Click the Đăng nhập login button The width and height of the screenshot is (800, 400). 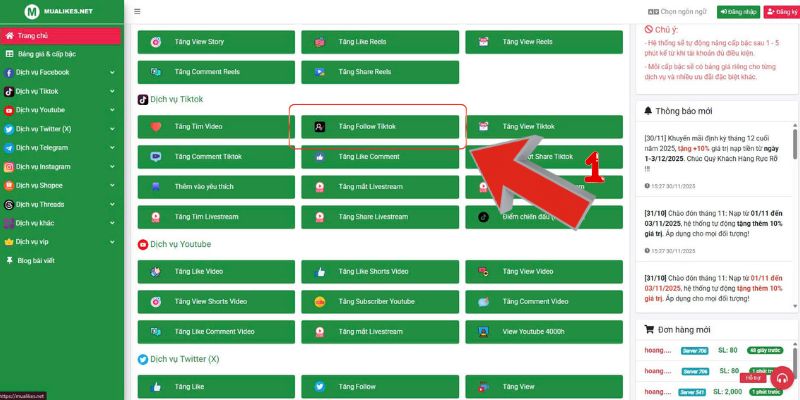[x=738, y=11]
